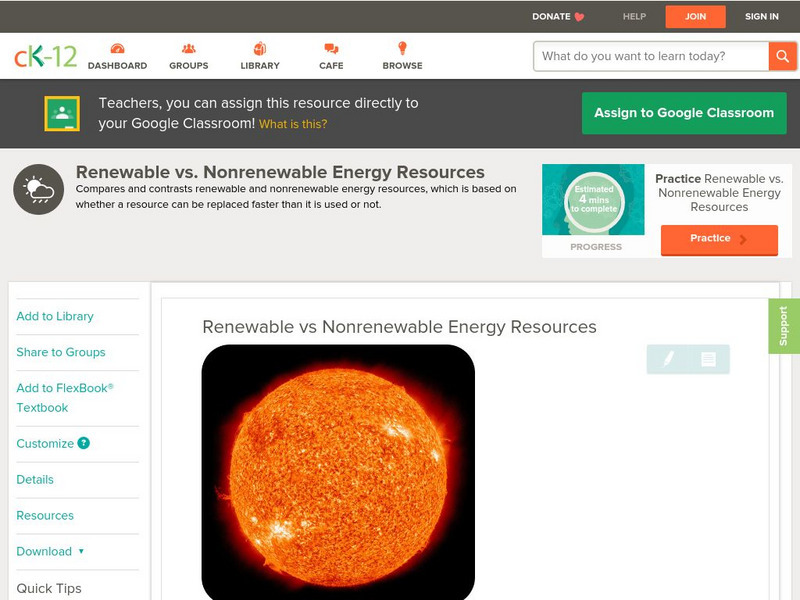Click the search input field
Image resolution: width=800 pixels, height=600 pixels.
651,56
